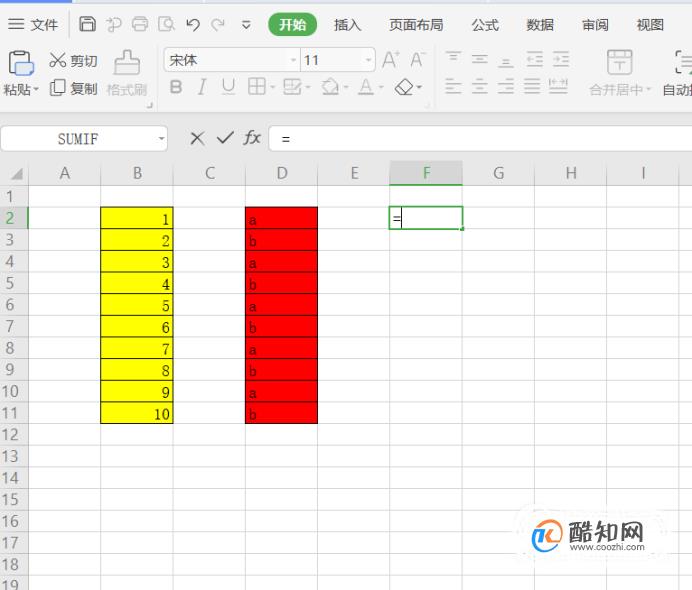This screenshot has height=590, width=692.
Task: Select column G header
Action: (x=498, y=173)
